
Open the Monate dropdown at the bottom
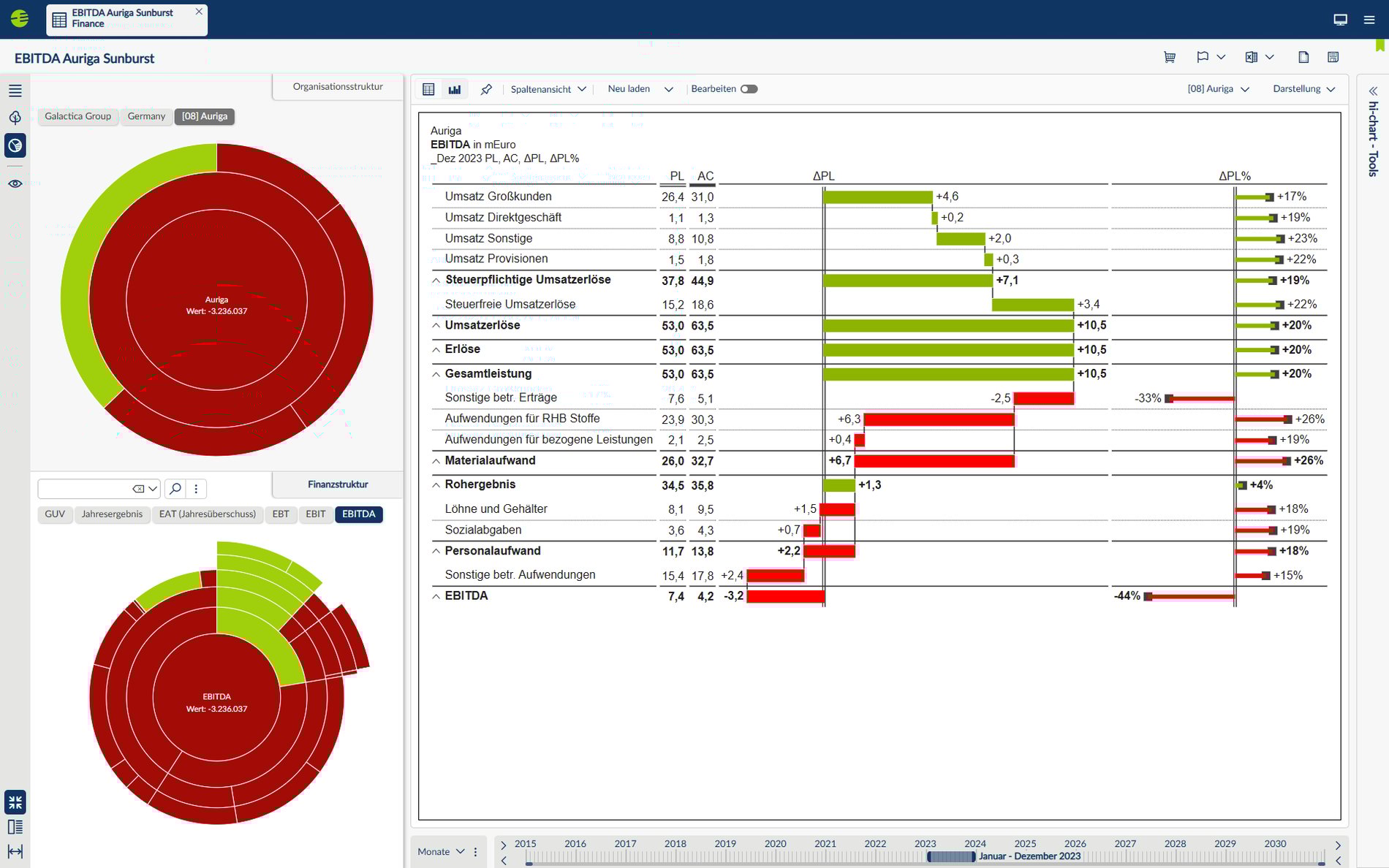pyautogui.click(x=440, y=851)
